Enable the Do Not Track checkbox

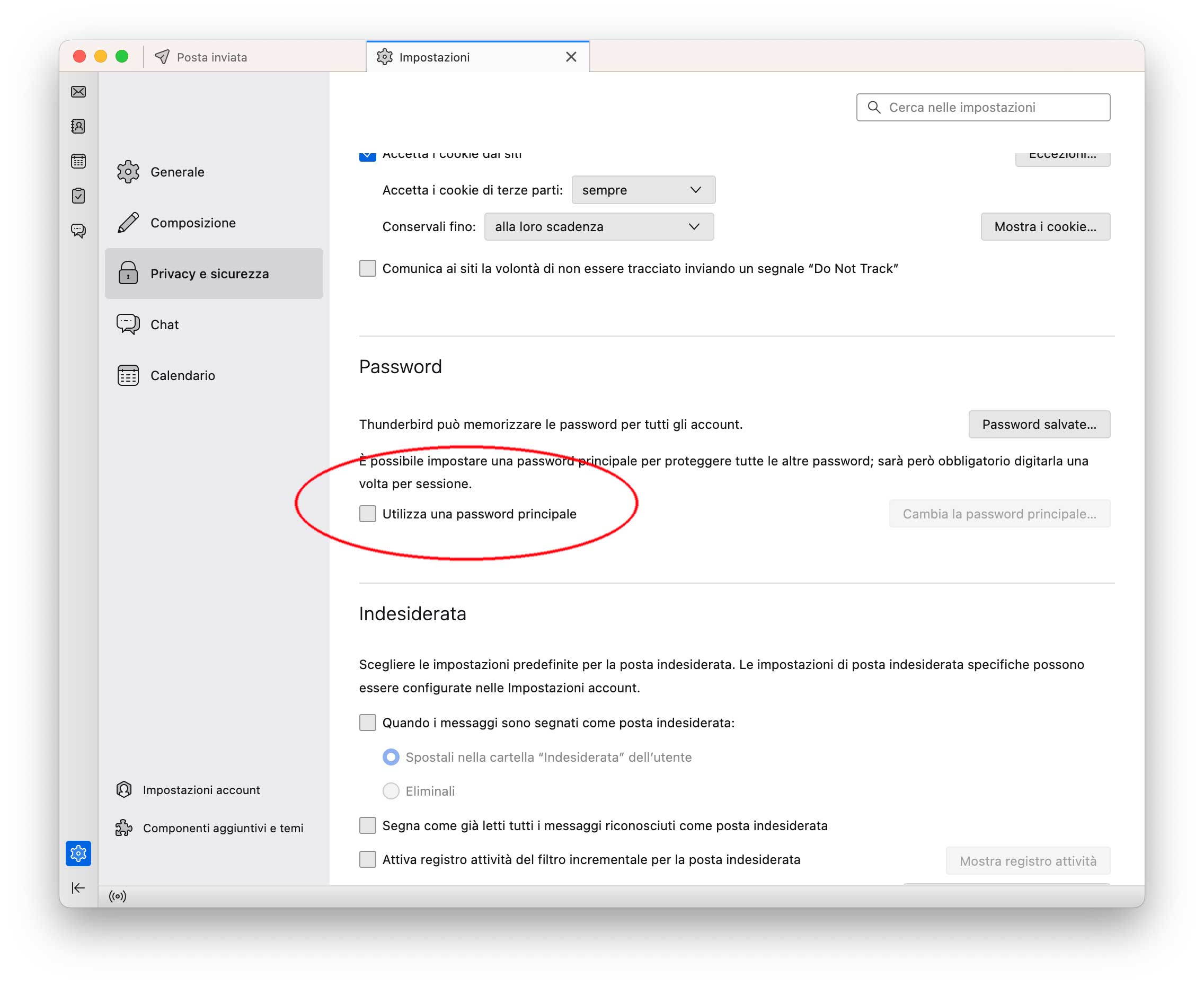(x=368, y=268)
